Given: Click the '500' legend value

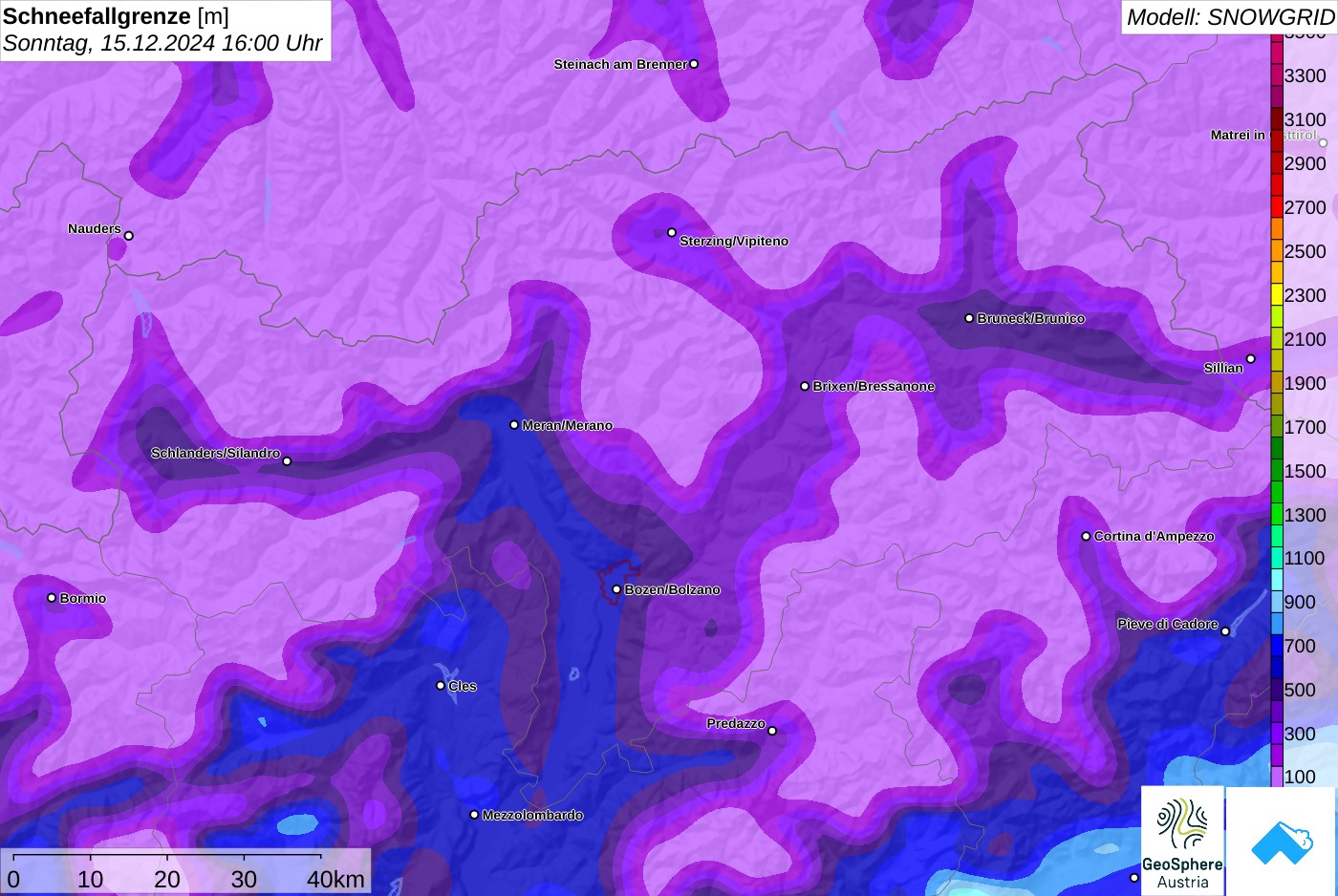Looking at the screenshot, I should pyautogui.click(x=1300, y=690).
